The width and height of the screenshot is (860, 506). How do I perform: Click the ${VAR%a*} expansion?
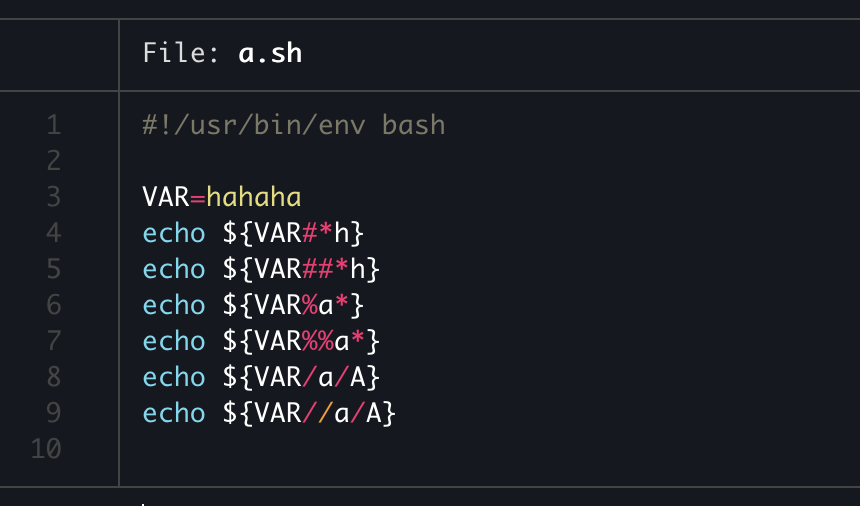293,305
